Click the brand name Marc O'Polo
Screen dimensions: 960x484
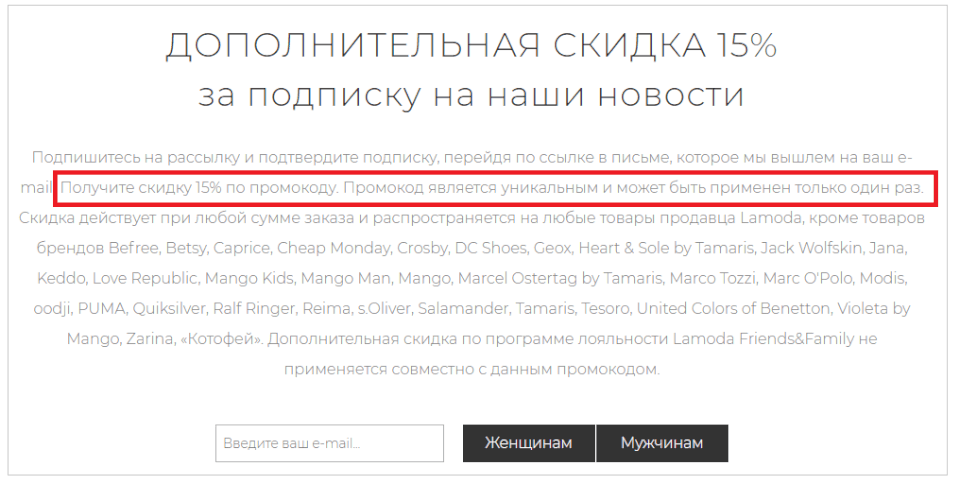tap(808, 278)
